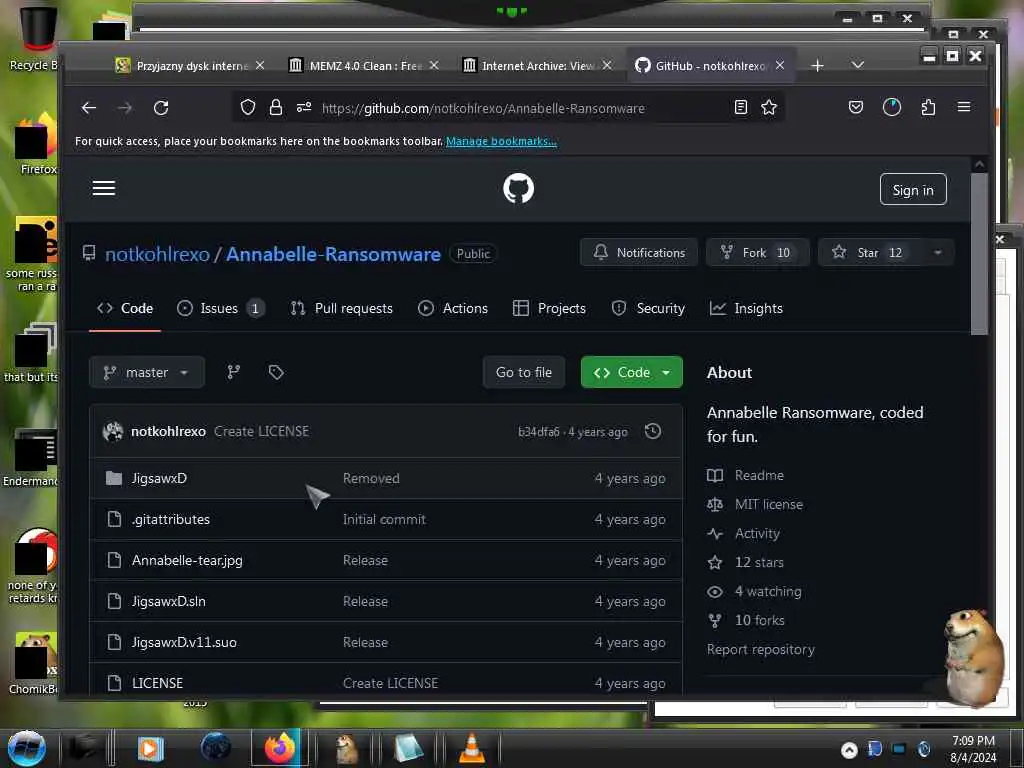Go back with Firefox back arrow
The image size is (1024, 768).
(89, 108)
